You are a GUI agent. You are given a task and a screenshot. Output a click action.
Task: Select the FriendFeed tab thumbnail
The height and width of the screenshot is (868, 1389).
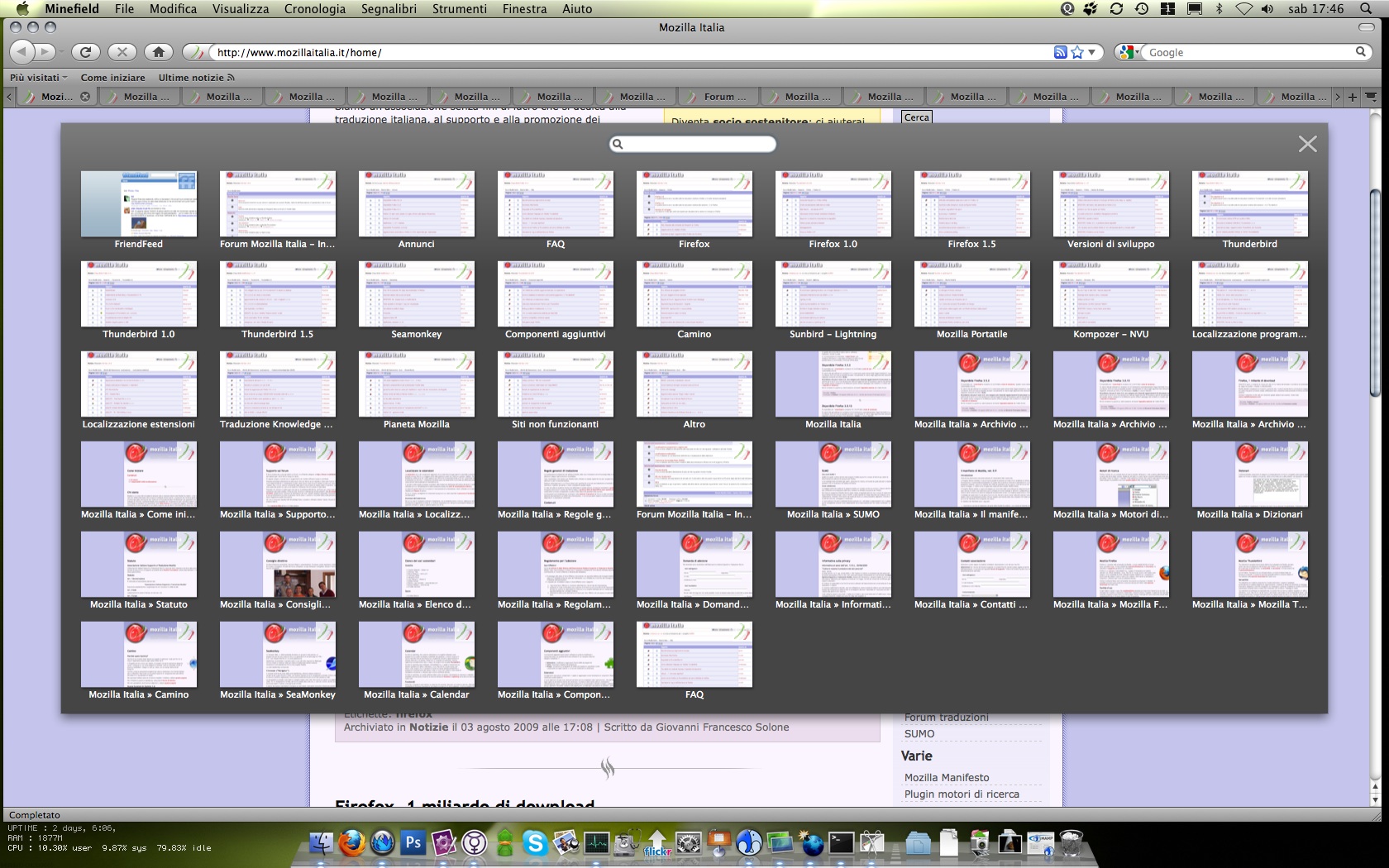coord(139,210)
